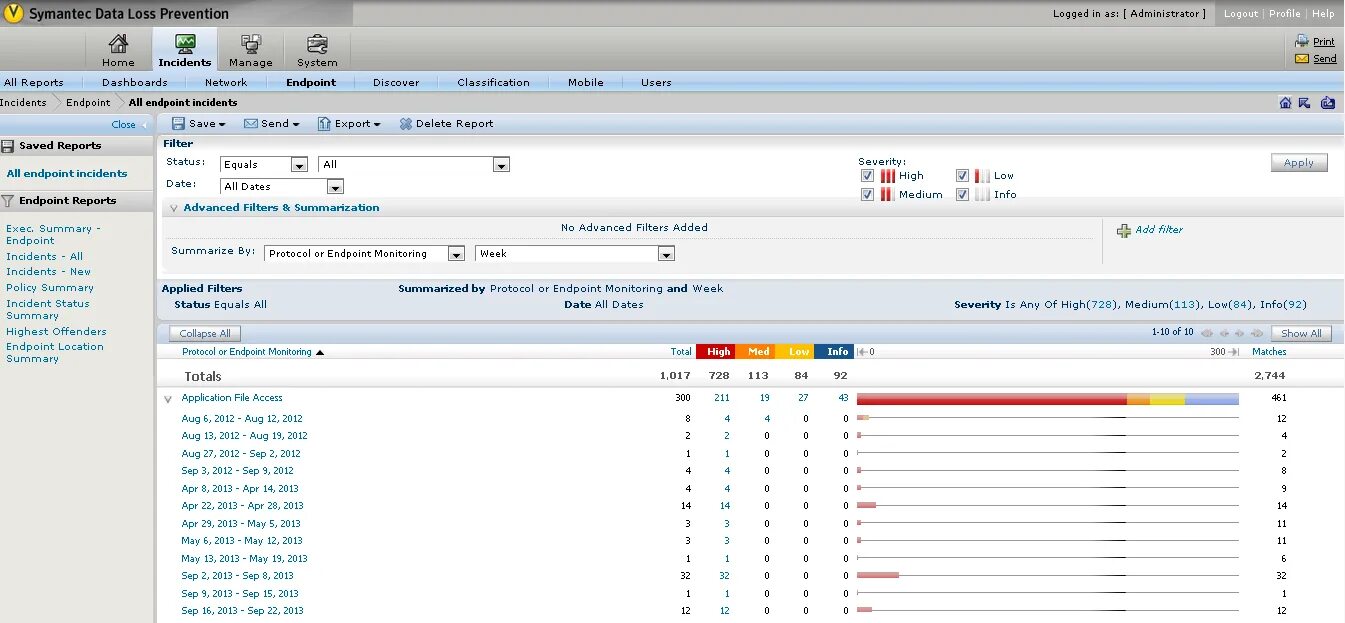Click the Delete Report icon
The image size is (1345, 623).
406,124
